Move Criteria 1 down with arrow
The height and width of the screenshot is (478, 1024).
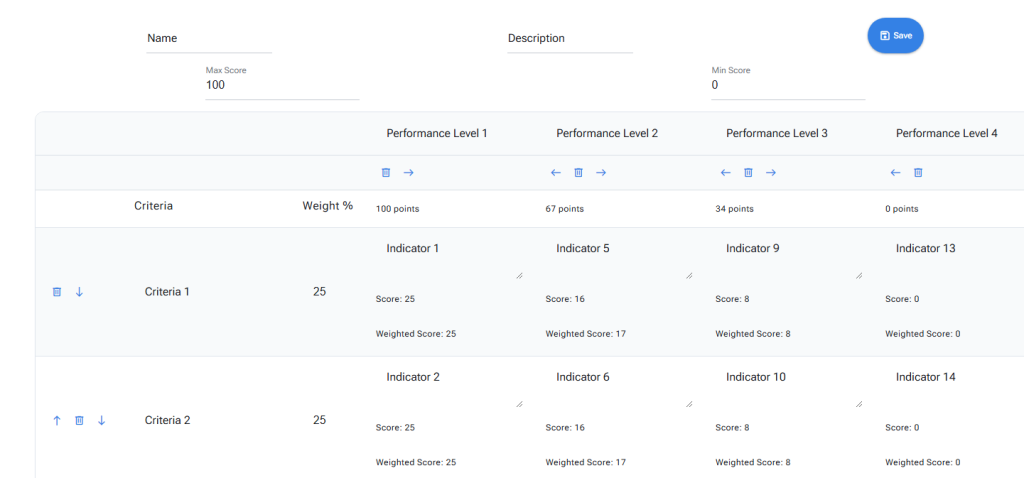(79, 292)
